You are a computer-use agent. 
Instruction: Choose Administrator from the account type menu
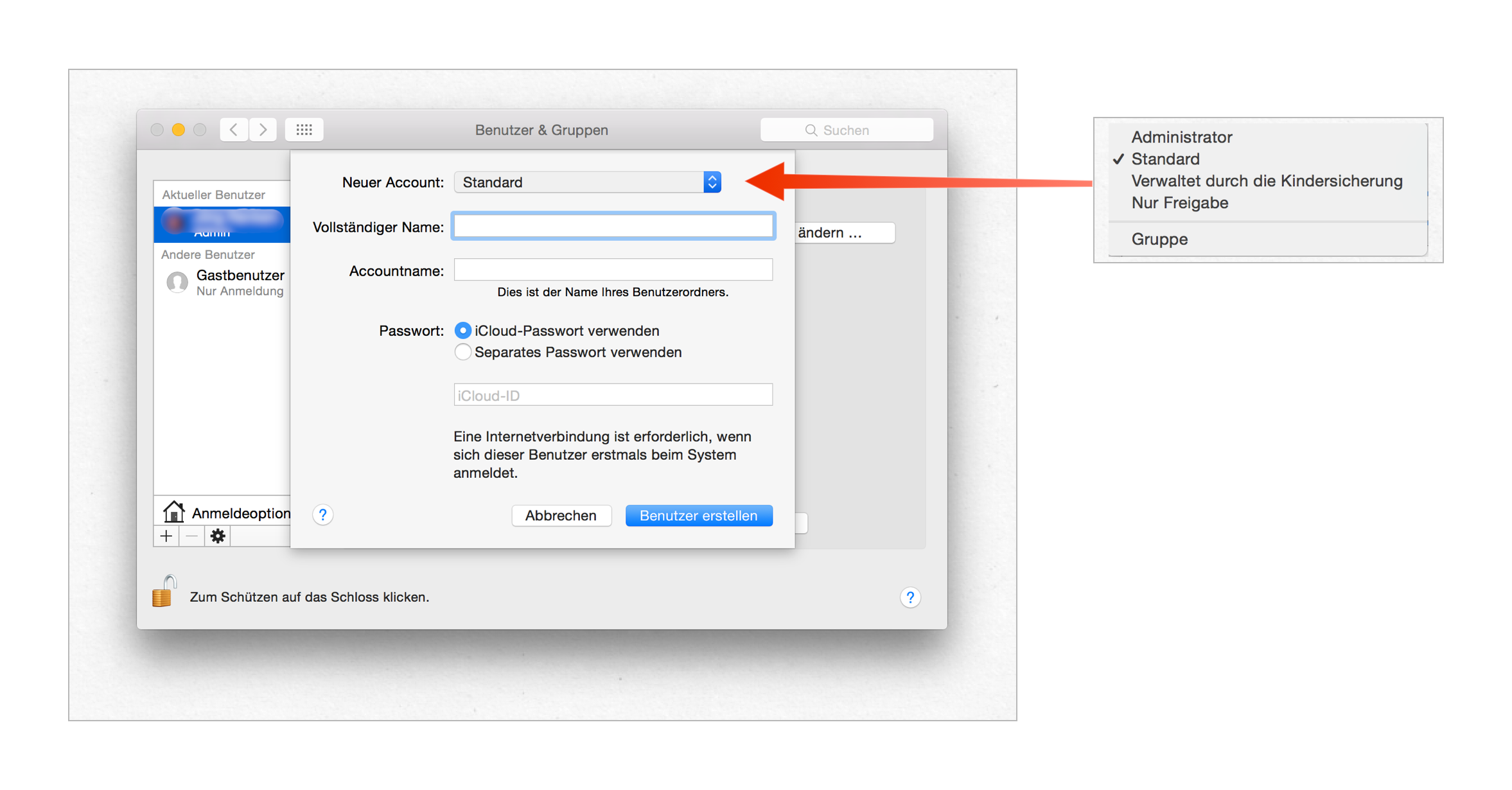[x=1181, y=136]
